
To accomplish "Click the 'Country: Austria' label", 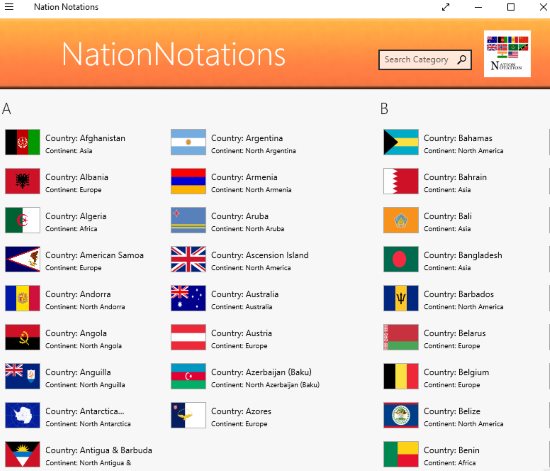I will (x=242, y=333).
